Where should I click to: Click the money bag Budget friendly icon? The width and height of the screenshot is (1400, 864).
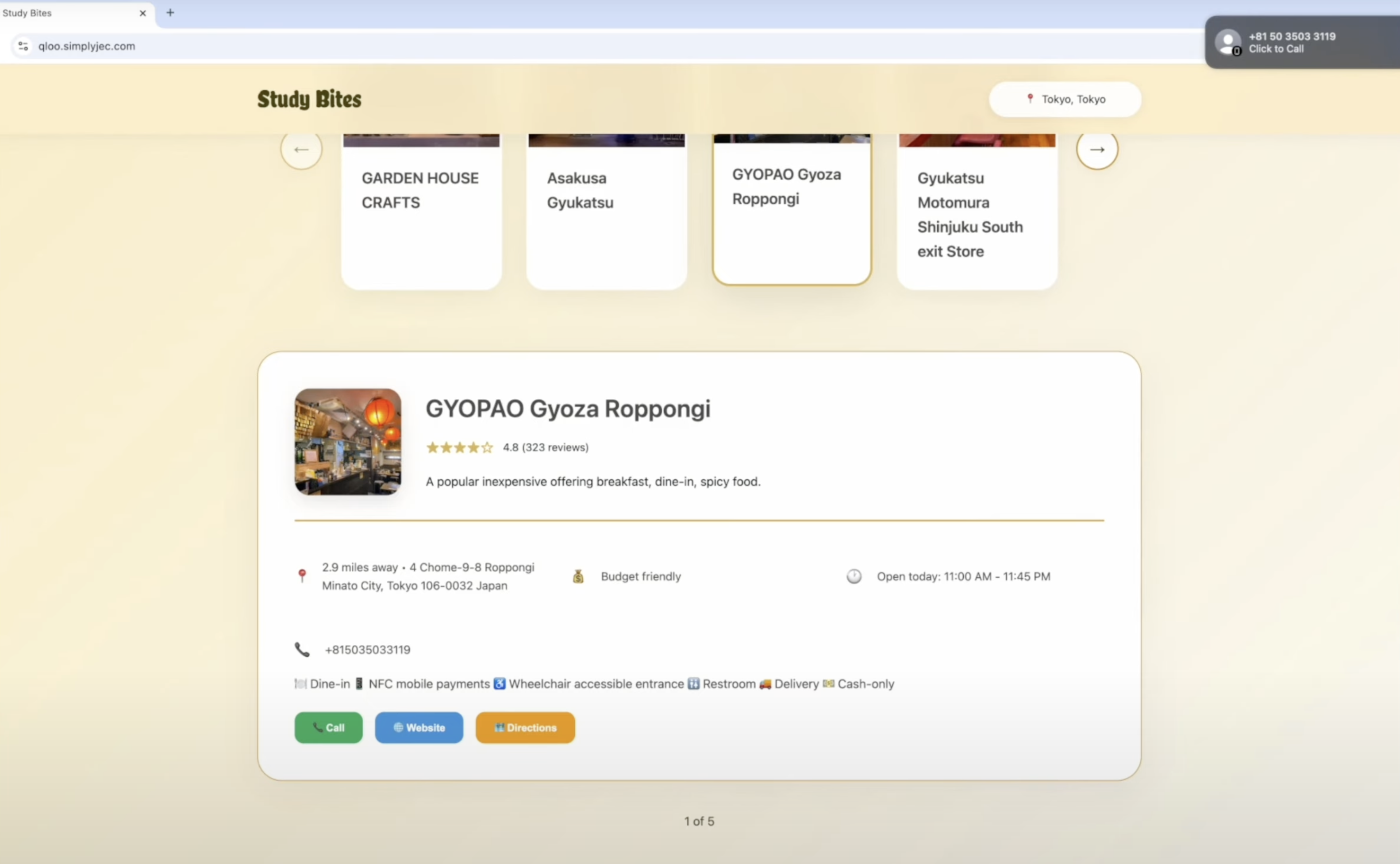578,576
